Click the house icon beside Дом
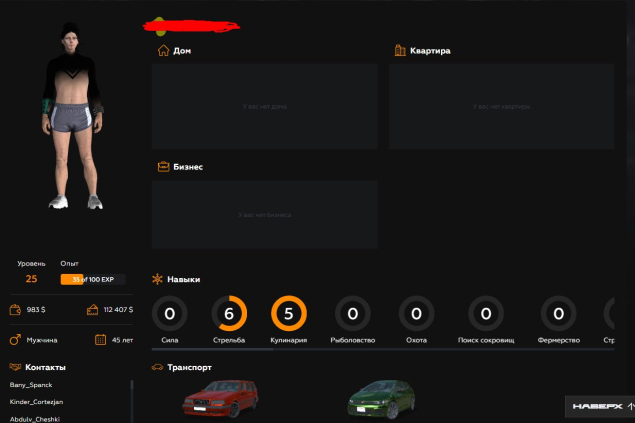The image size is (635, 423). pyautogui.click(x=163, y=50)
